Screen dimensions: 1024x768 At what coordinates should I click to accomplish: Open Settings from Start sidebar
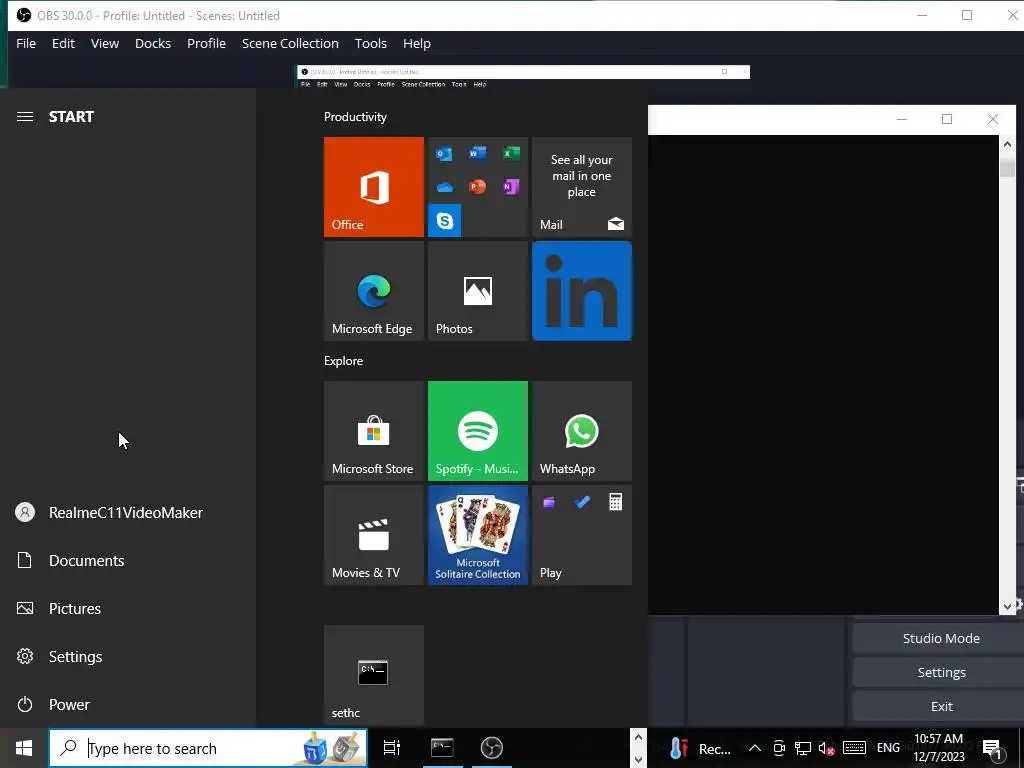tap(127, 656)
